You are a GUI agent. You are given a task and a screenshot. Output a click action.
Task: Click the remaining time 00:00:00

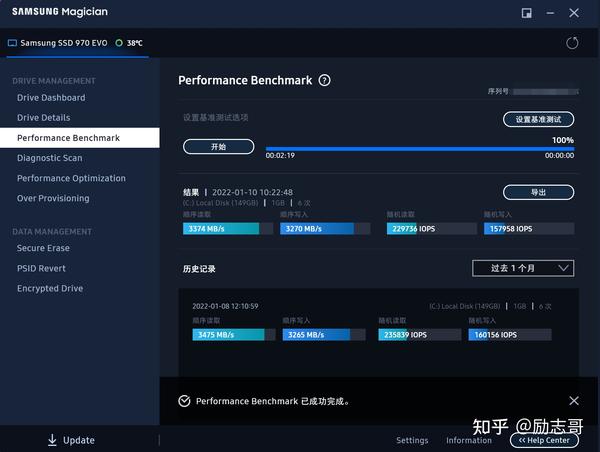(x=559, y=155)
